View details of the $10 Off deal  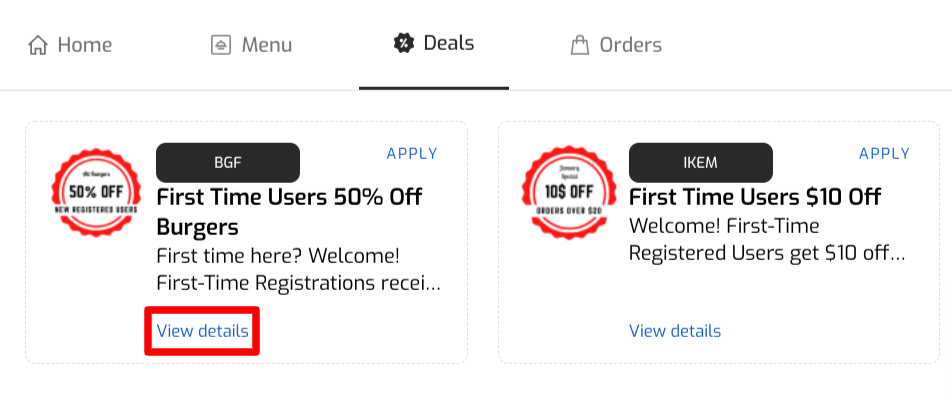click(675, 331)
